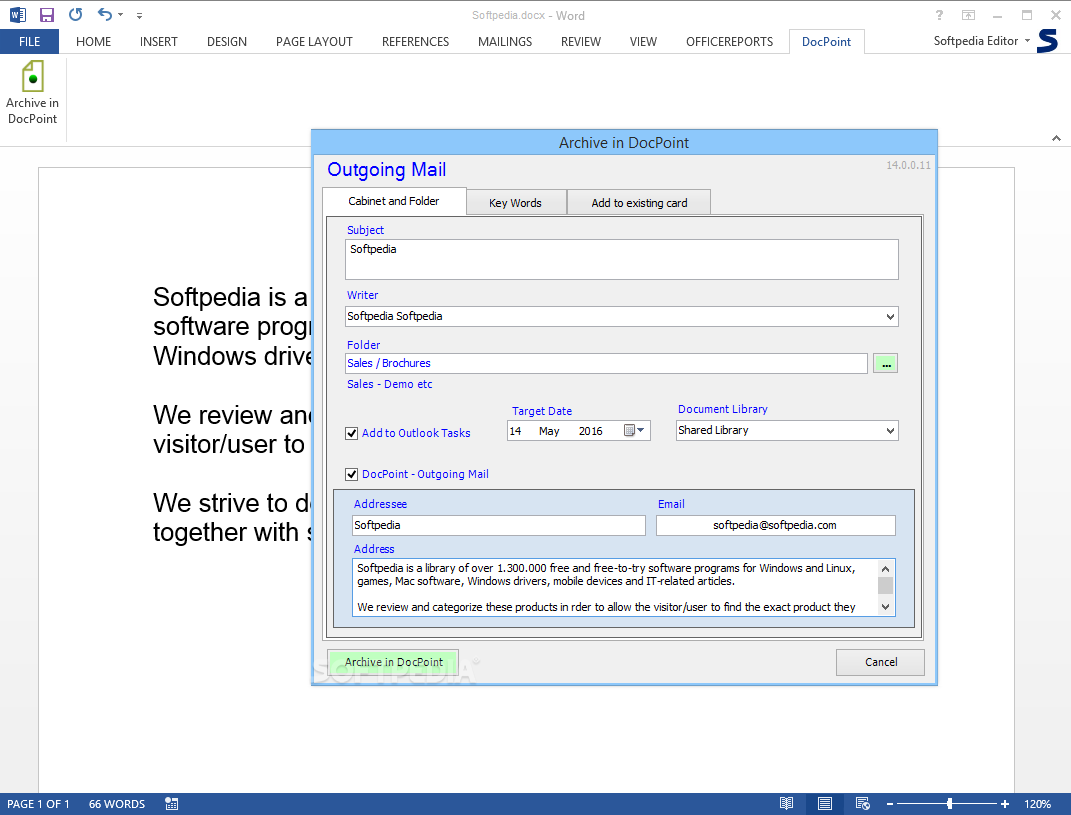Click the zoom slider handle
1071x815 pixels.
point(949,804)
